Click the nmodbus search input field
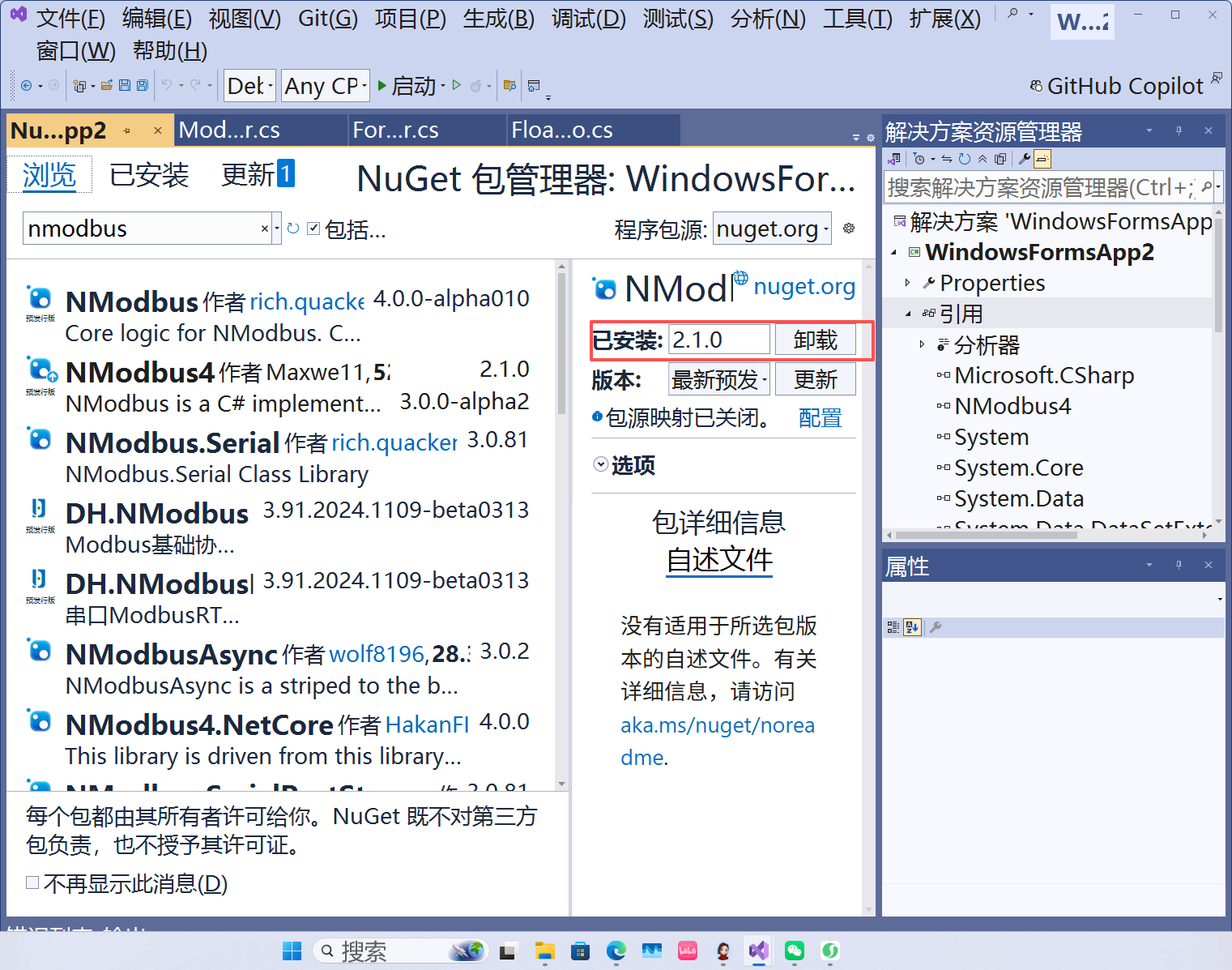1232x970 pixels. [141, 229]
